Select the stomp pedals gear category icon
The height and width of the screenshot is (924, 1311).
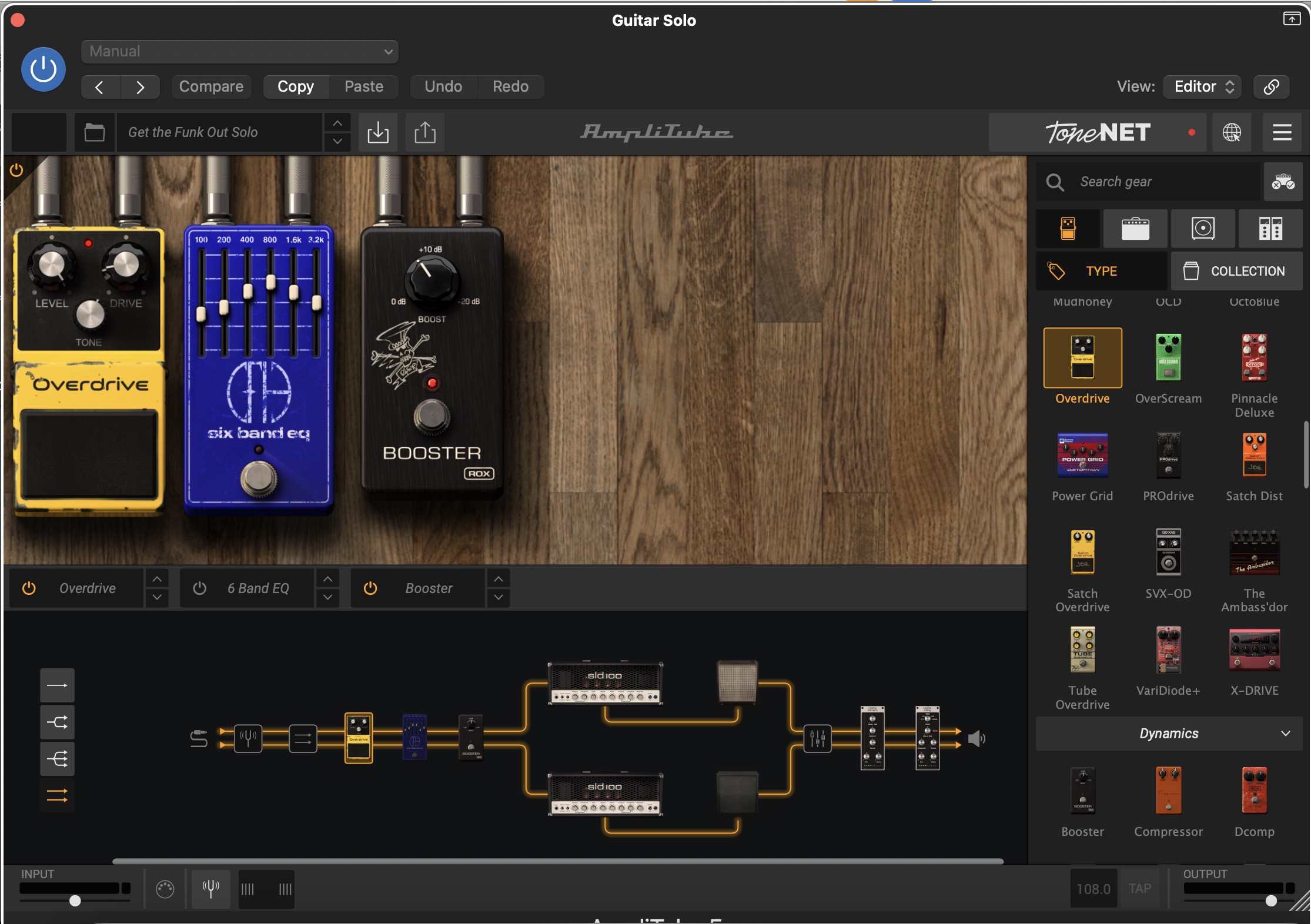[1068, 229]
